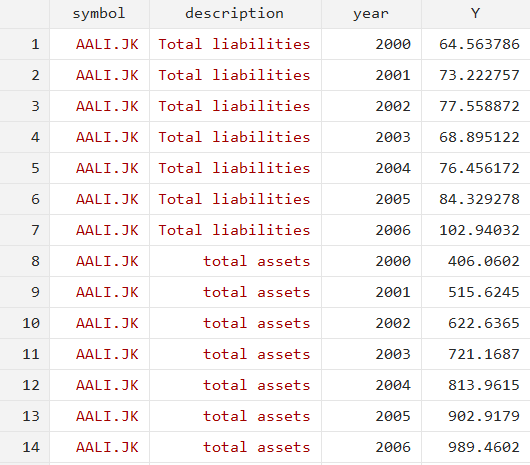Viewport: 530px width, 465px height.
Task: Select the symbol column header
Action: pyautogui.click(x=99, y=14)
